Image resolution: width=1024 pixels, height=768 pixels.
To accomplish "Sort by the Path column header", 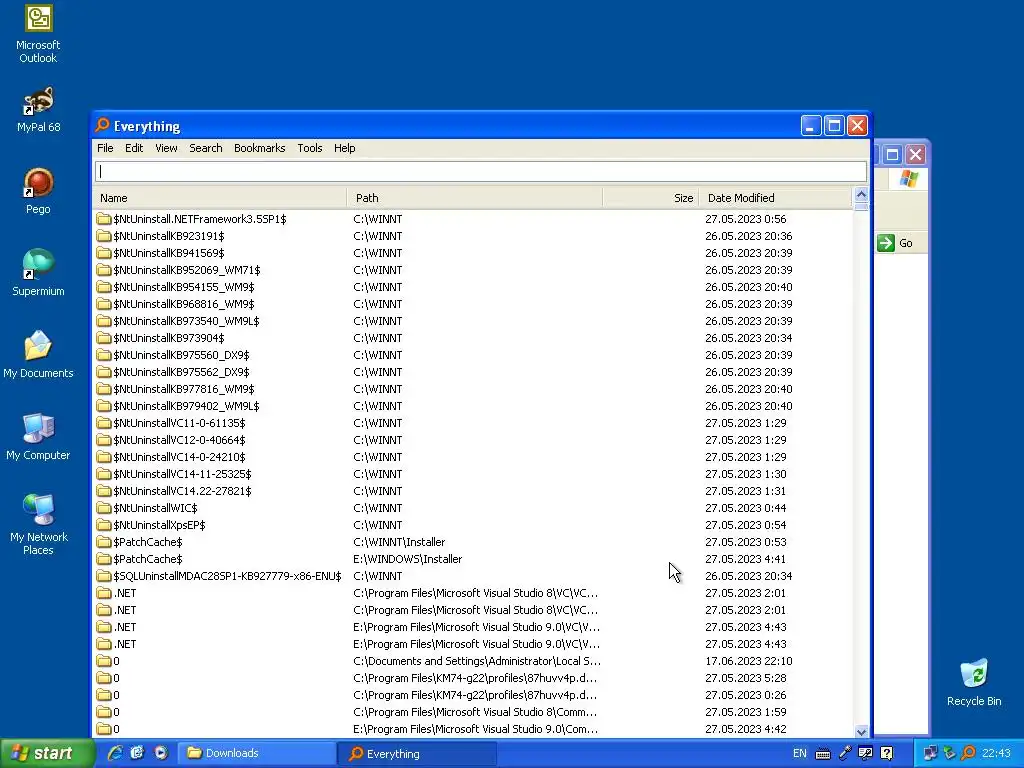I will click(475, 198).
